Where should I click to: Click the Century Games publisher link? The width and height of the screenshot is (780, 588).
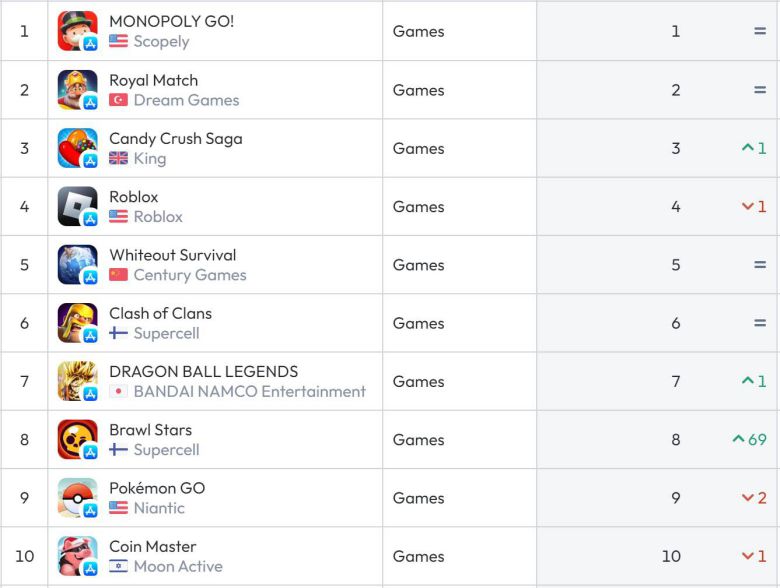point(190,275)
